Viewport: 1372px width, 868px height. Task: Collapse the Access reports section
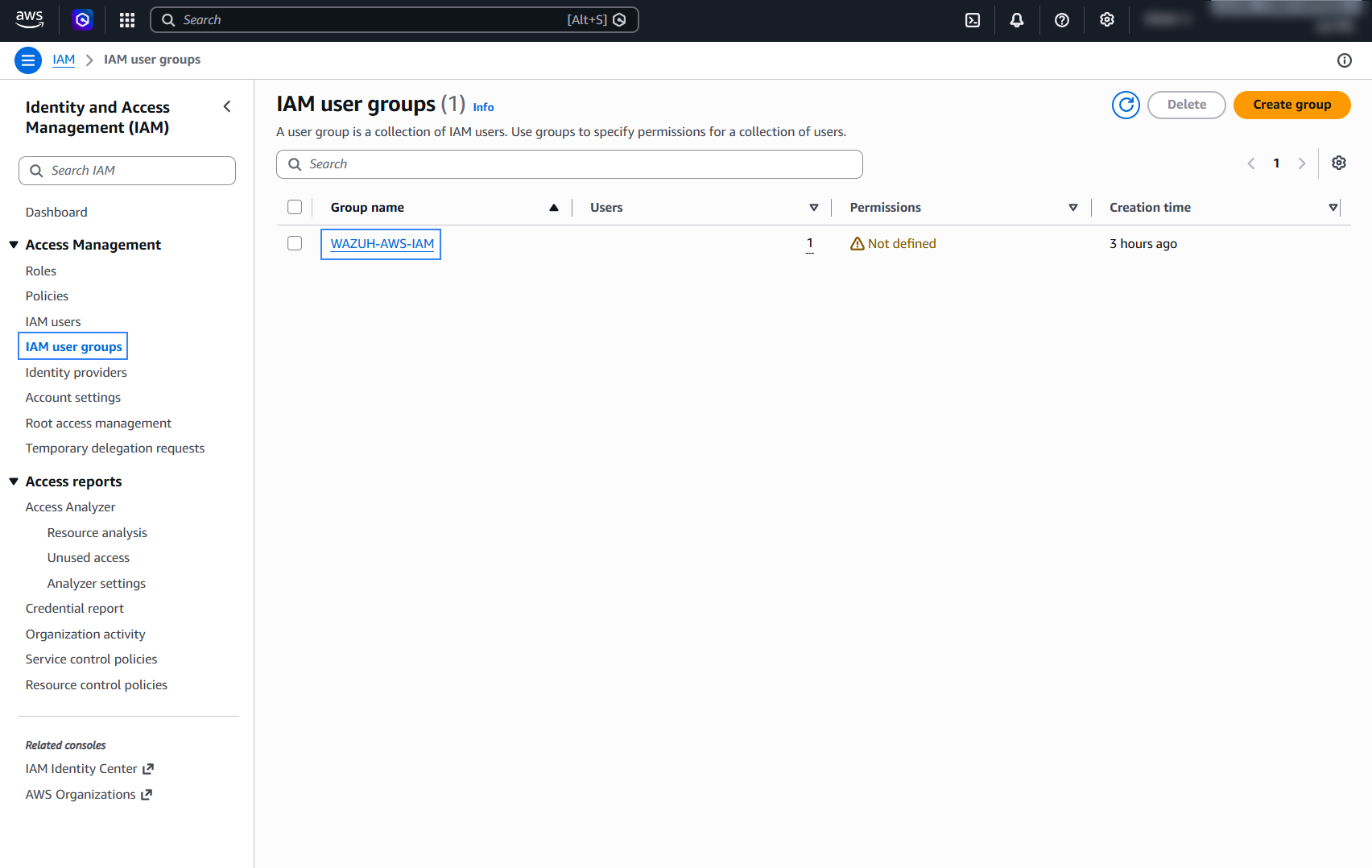click(x=14, y=482)
